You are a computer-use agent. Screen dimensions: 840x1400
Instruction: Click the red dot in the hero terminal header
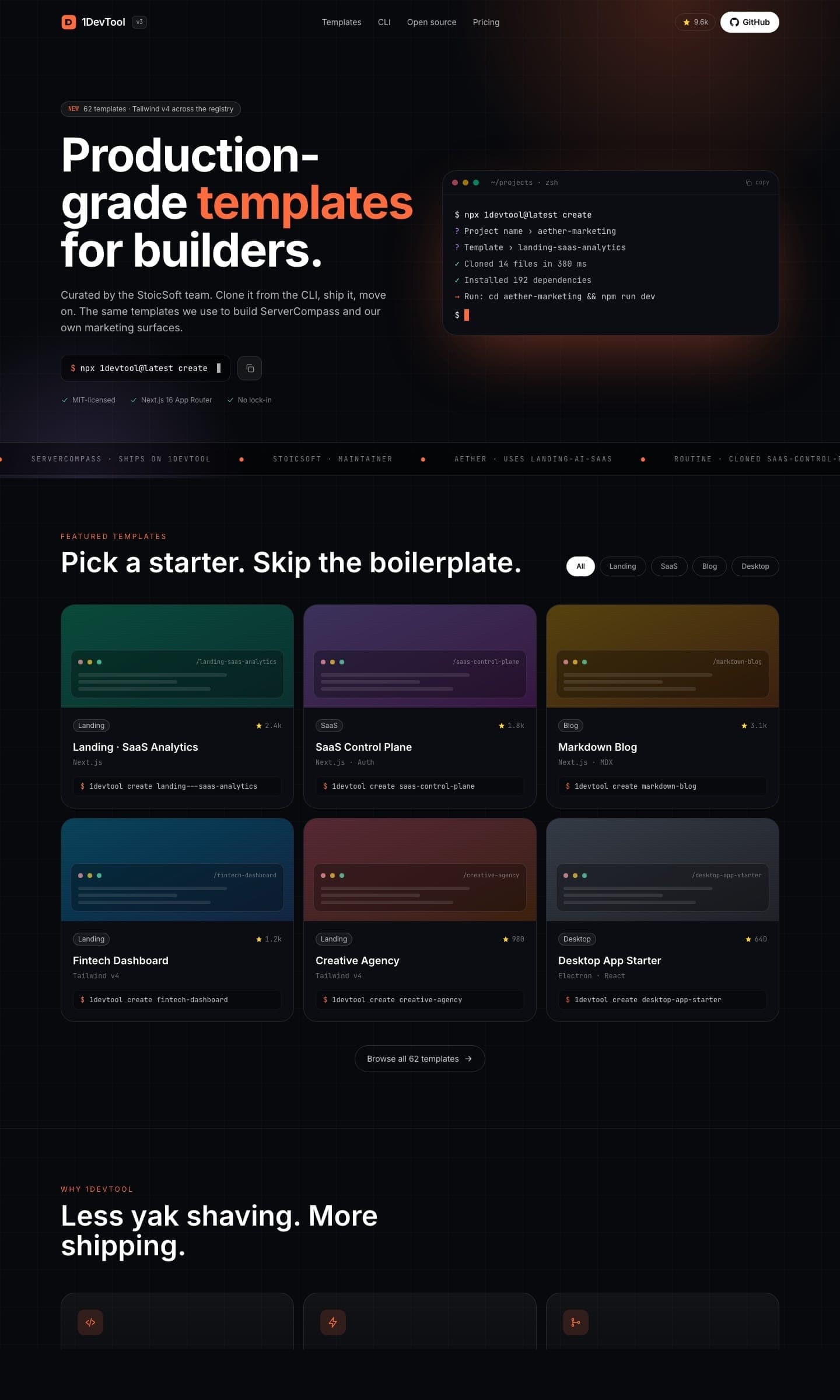[x=455, y=183]
